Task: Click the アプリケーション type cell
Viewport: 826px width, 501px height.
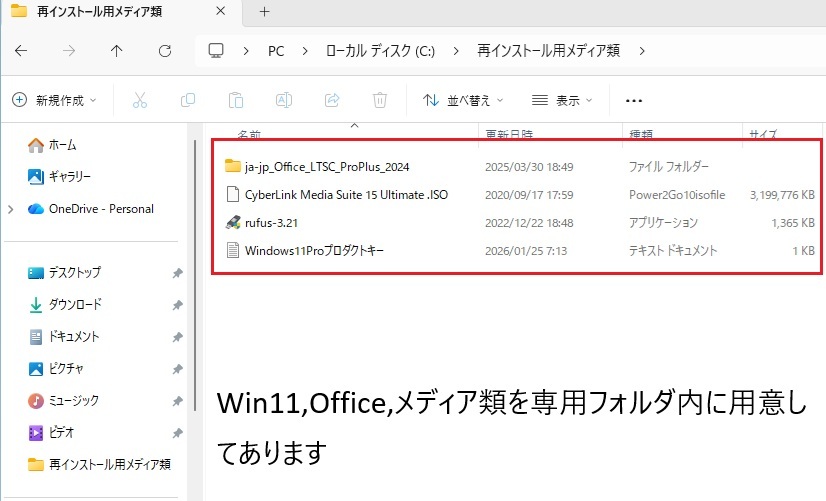Action: click(x=663, y=223)
